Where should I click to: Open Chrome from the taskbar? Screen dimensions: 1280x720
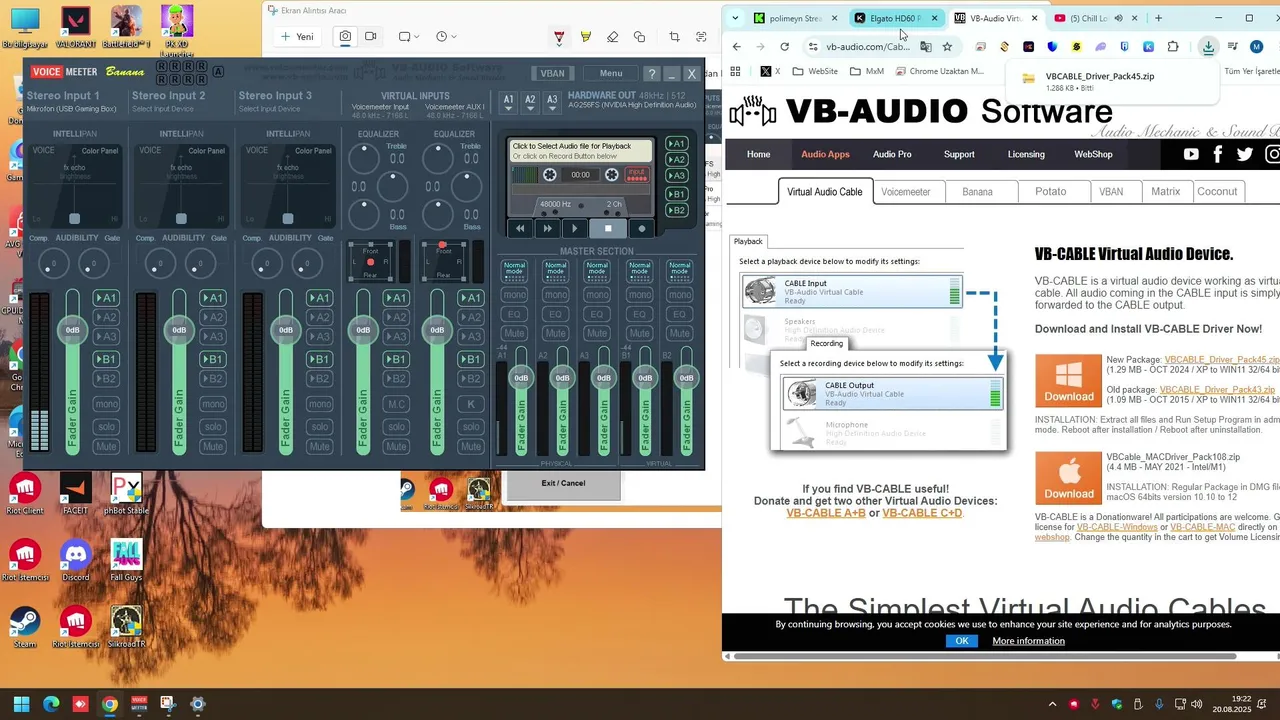click(109, 704)
